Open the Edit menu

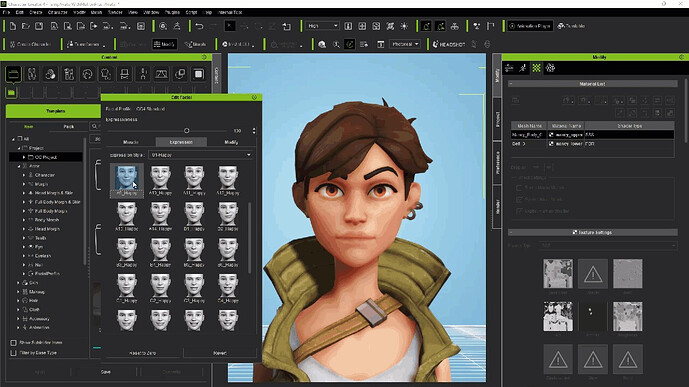(20, 12)
